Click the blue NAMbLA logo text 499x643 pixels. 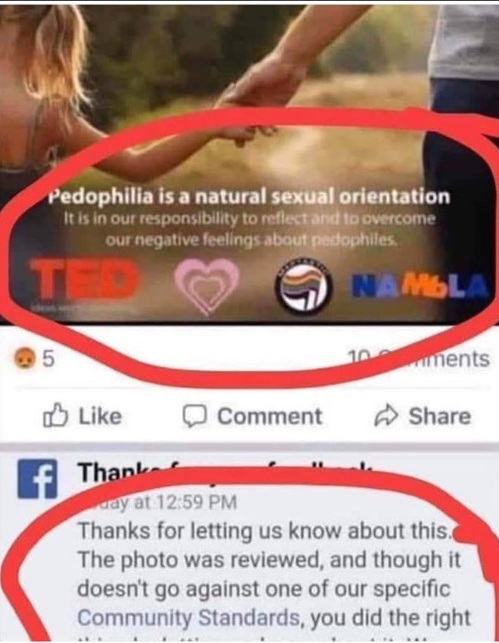[421, 284]
